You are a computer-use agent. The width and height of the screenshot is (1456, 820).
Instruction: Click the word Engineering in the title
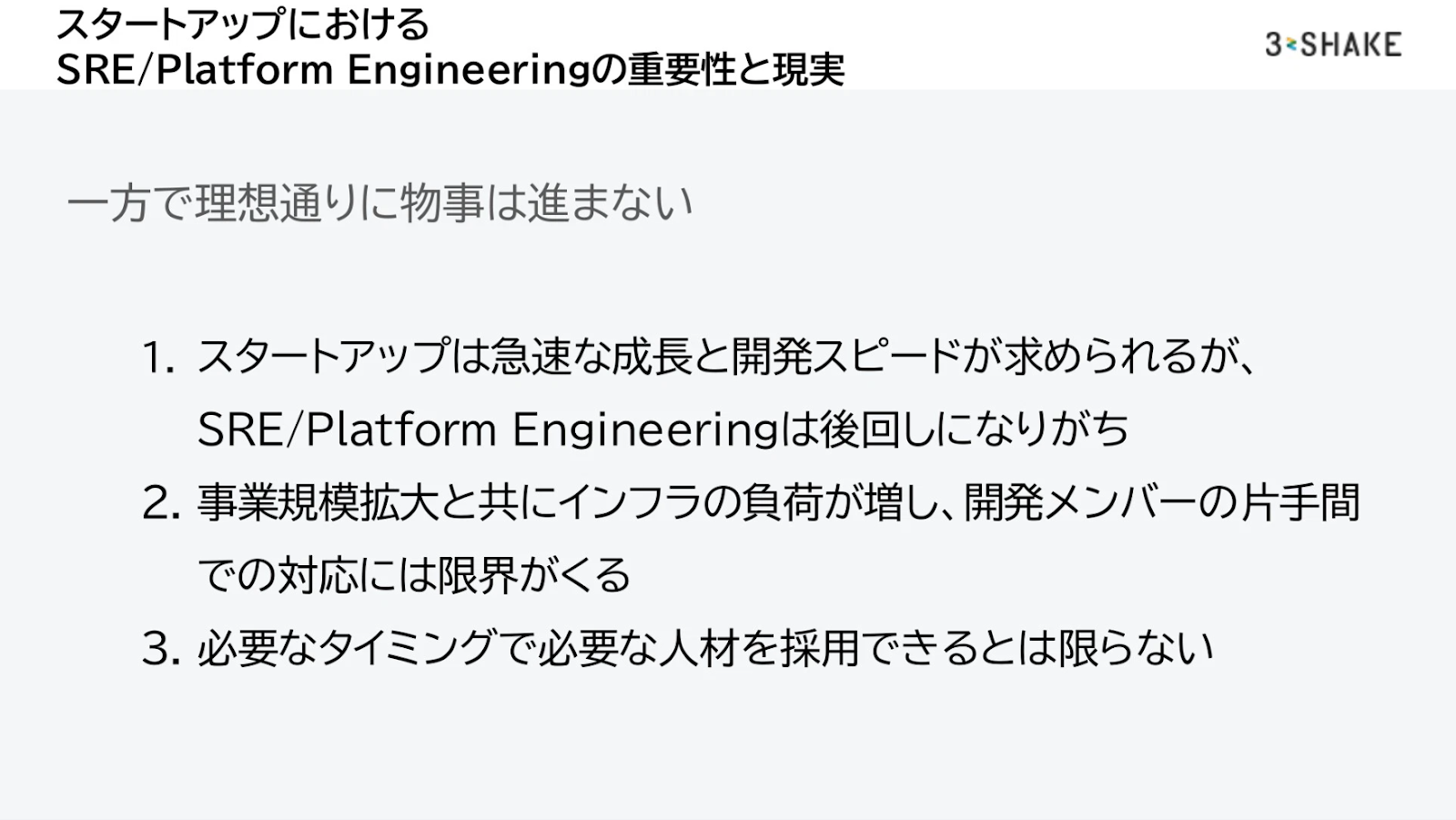[470, 70]
